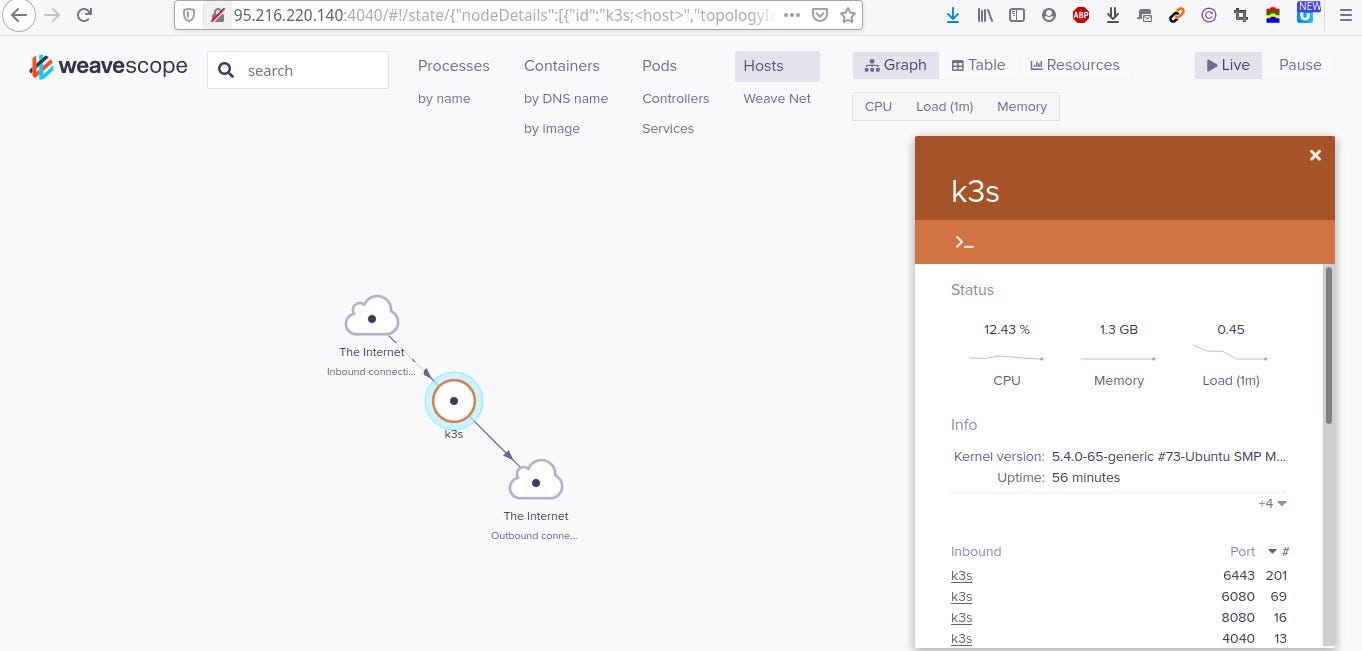This screenshot has height=651, width=1362.
Task: Sort inbound table by Inbound column header
Action: (976, 551)
